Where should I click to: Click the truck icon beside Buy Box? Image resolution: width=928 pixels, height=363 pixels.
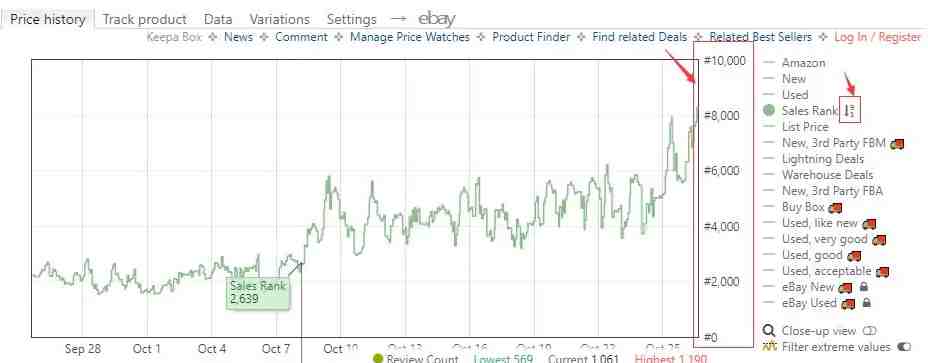835,207
